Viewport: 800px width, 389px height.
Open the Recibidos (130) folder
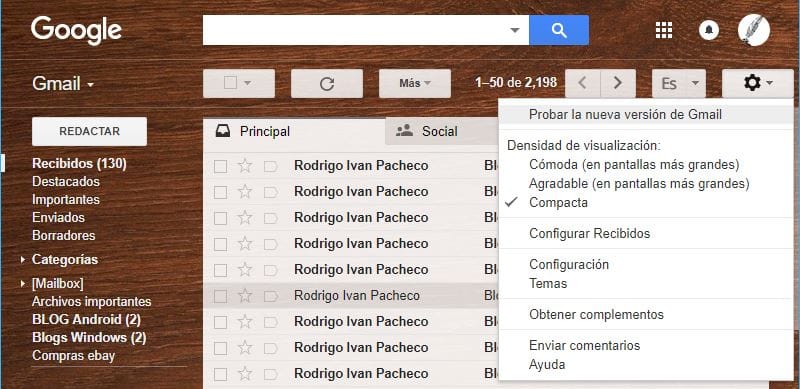click(79, 163)
